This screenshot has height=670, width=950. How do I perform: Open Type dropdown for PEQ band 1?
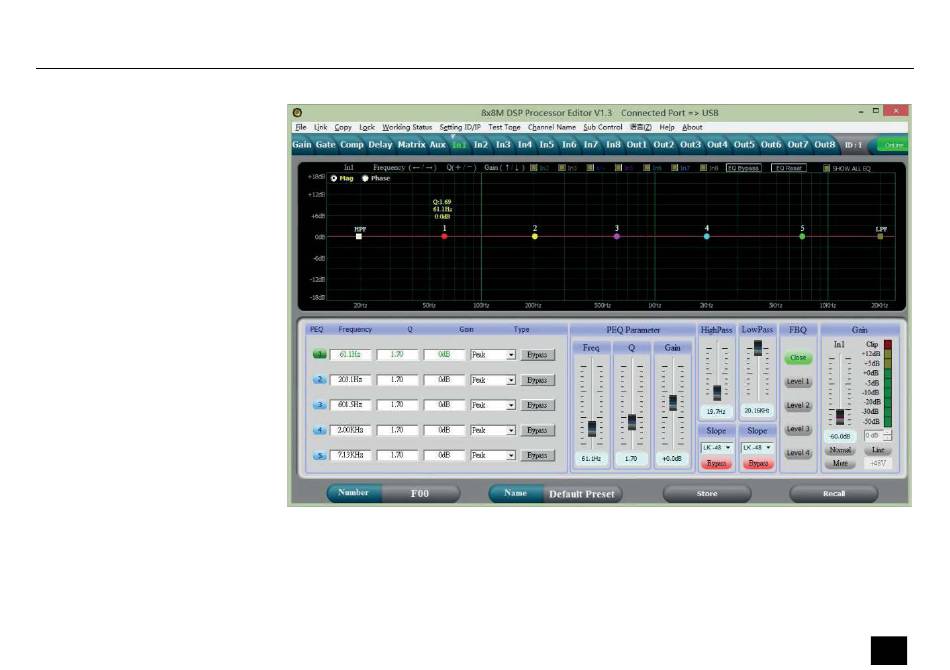coord(511,355)
